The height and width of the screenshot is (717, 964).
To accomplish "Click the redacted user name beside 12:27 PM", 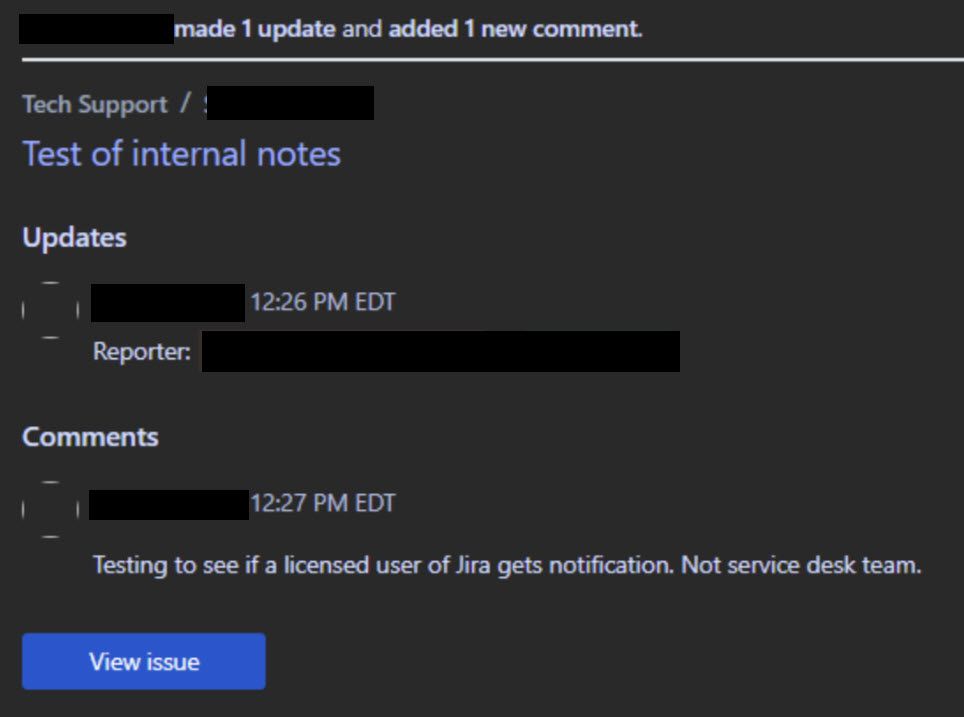I will point(168,503).
